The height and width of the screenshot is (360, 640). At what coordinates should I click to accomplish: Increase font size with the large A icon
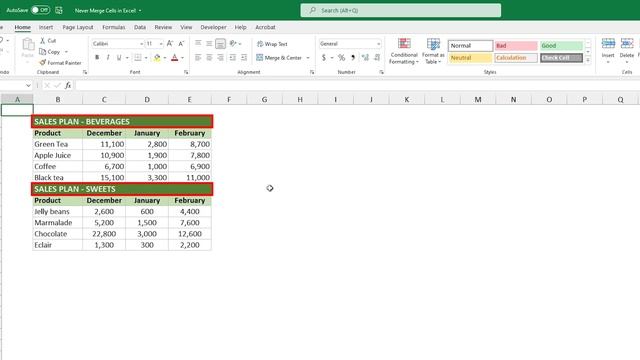pos(170,44)
